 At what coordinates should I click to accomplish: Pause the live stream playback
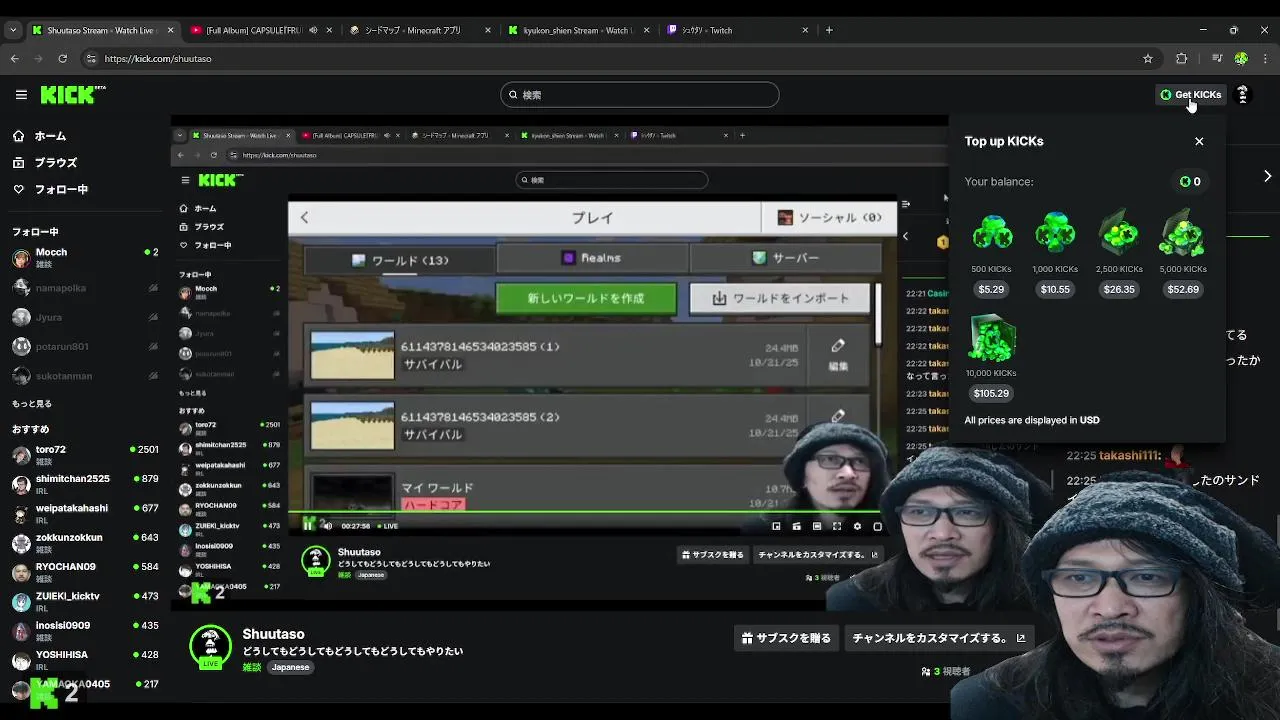(308, 525)
